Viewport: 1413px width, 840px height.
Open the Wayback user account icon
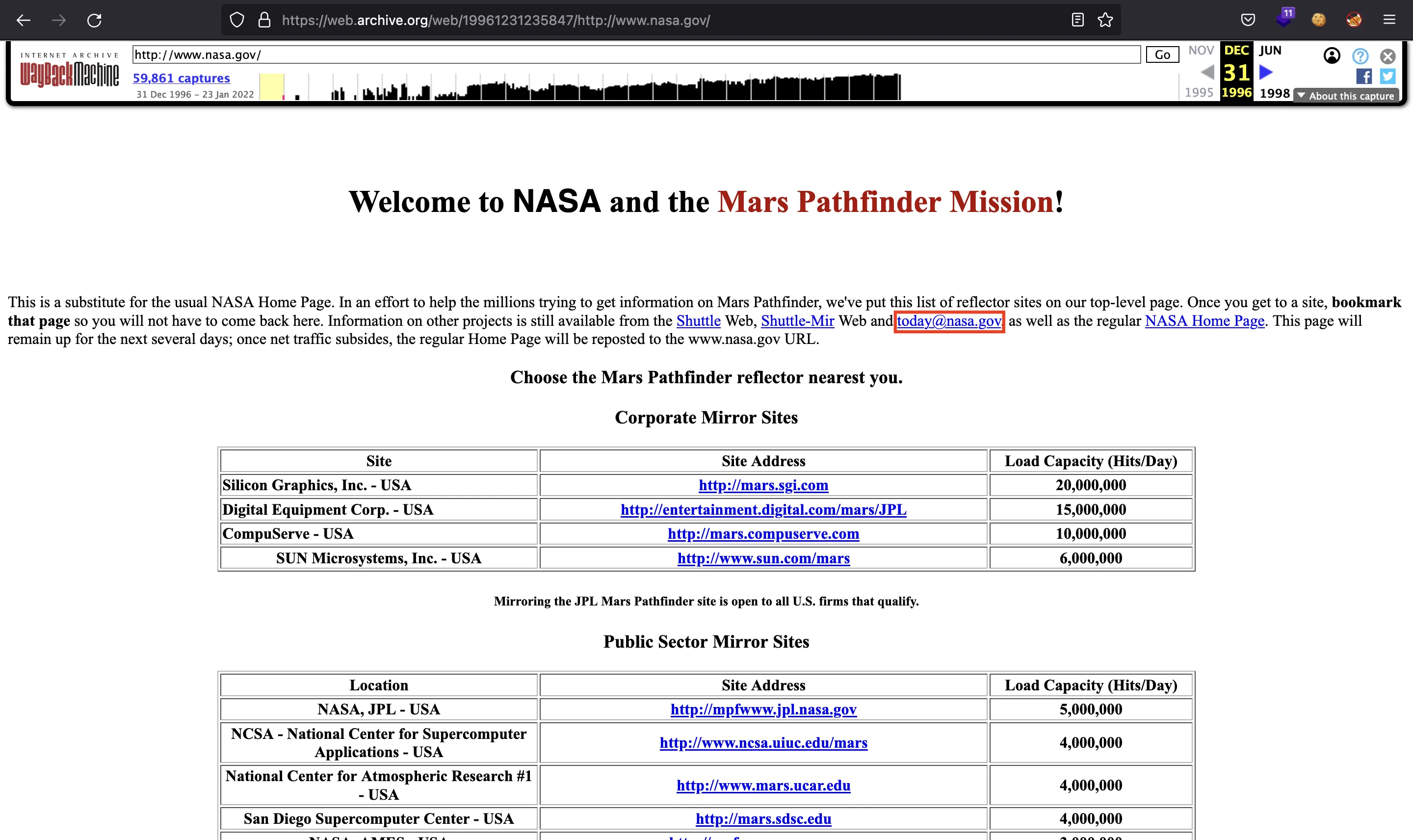tap(1332, 55)
